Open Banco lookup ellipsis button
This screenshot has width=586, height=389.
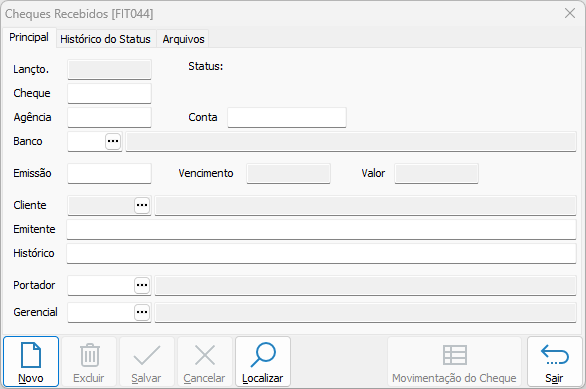click(113, 141)
